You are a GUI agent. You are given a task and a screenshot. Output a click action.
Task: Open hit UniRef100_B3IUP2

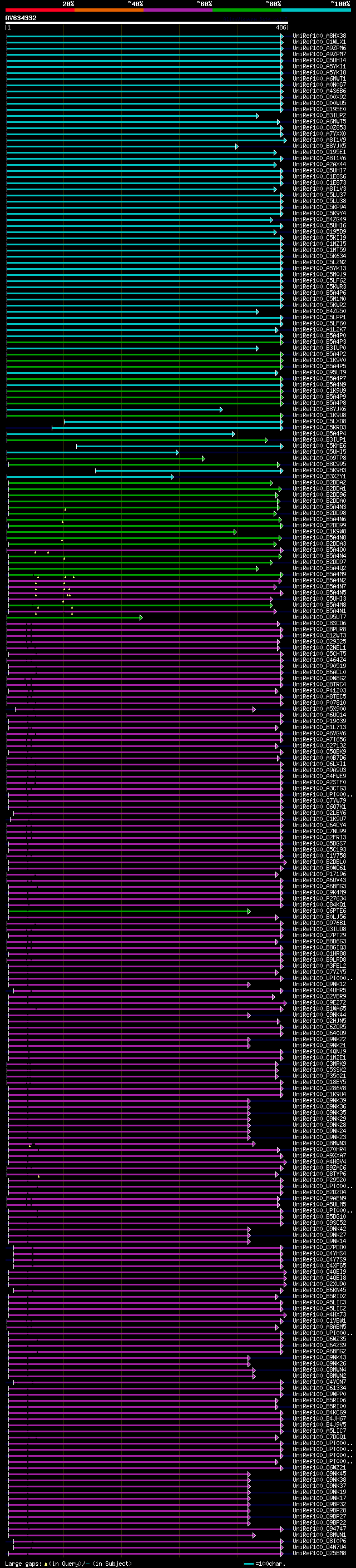[319, 116]
